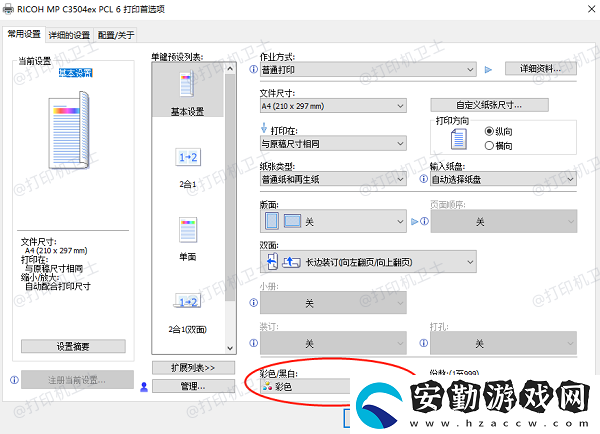Open the 文件尺寸 A4 dropdown
Image resolution: width=600 pixels, height=434 pixels.
pyautogui.click(x=333, y=106)
